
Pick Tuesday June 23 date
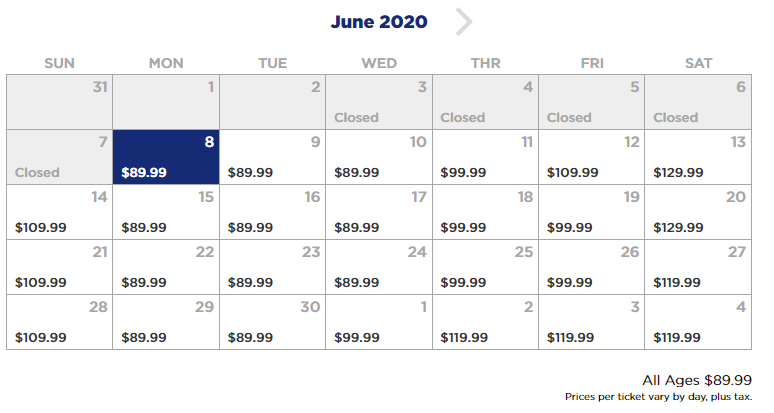[272, 267]
